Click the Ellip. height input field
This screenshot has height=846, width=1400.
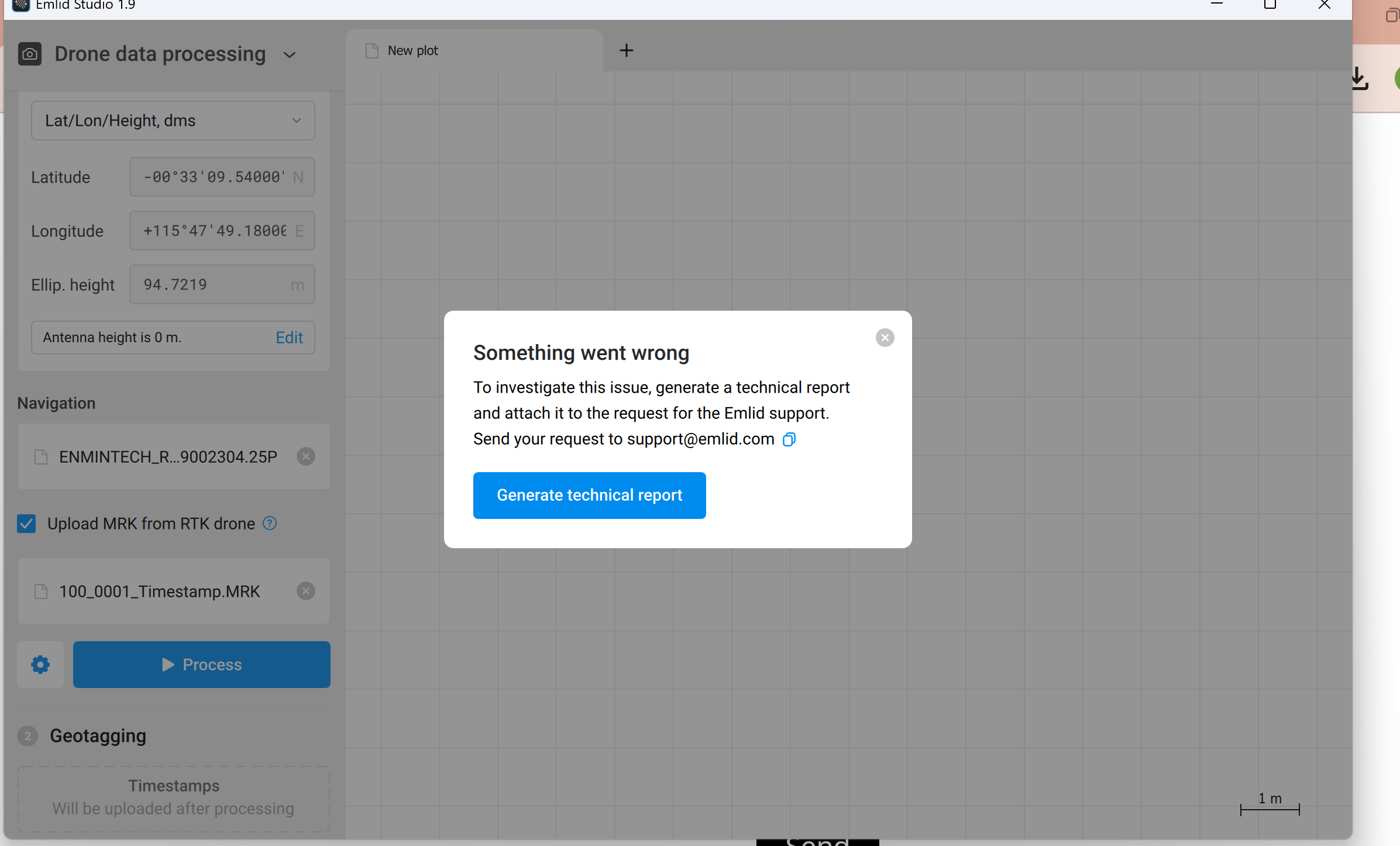click(x=222, y=284)
